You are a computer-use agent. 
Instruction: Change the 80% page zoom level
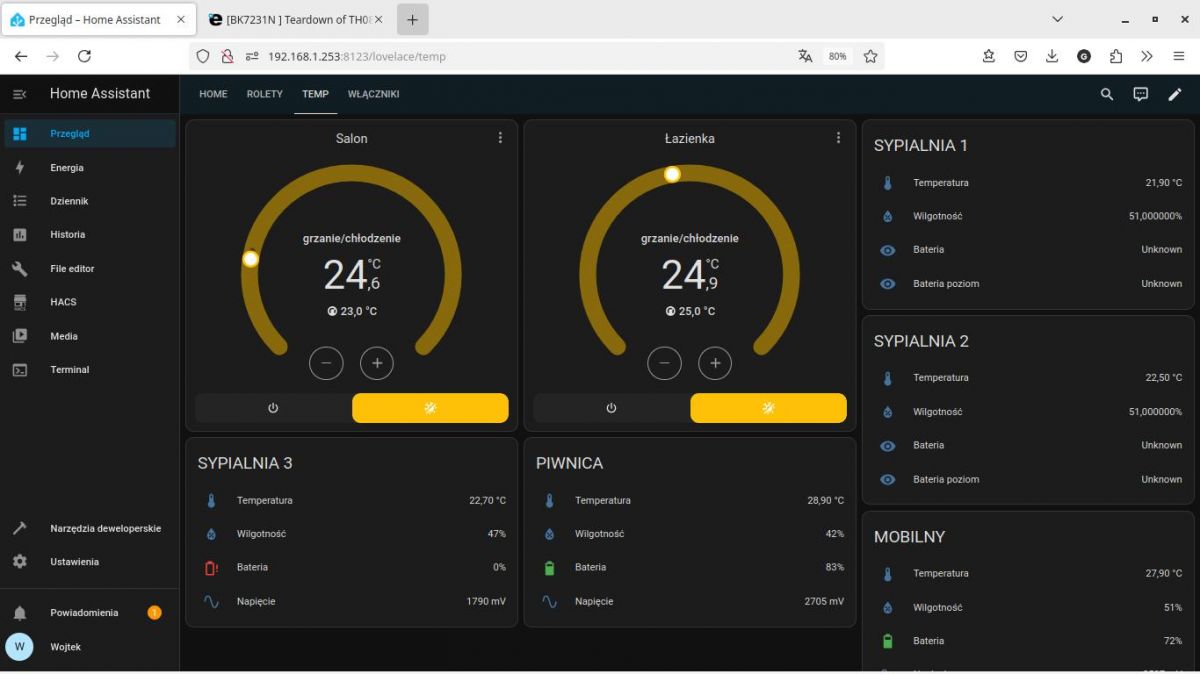[838, 56]
